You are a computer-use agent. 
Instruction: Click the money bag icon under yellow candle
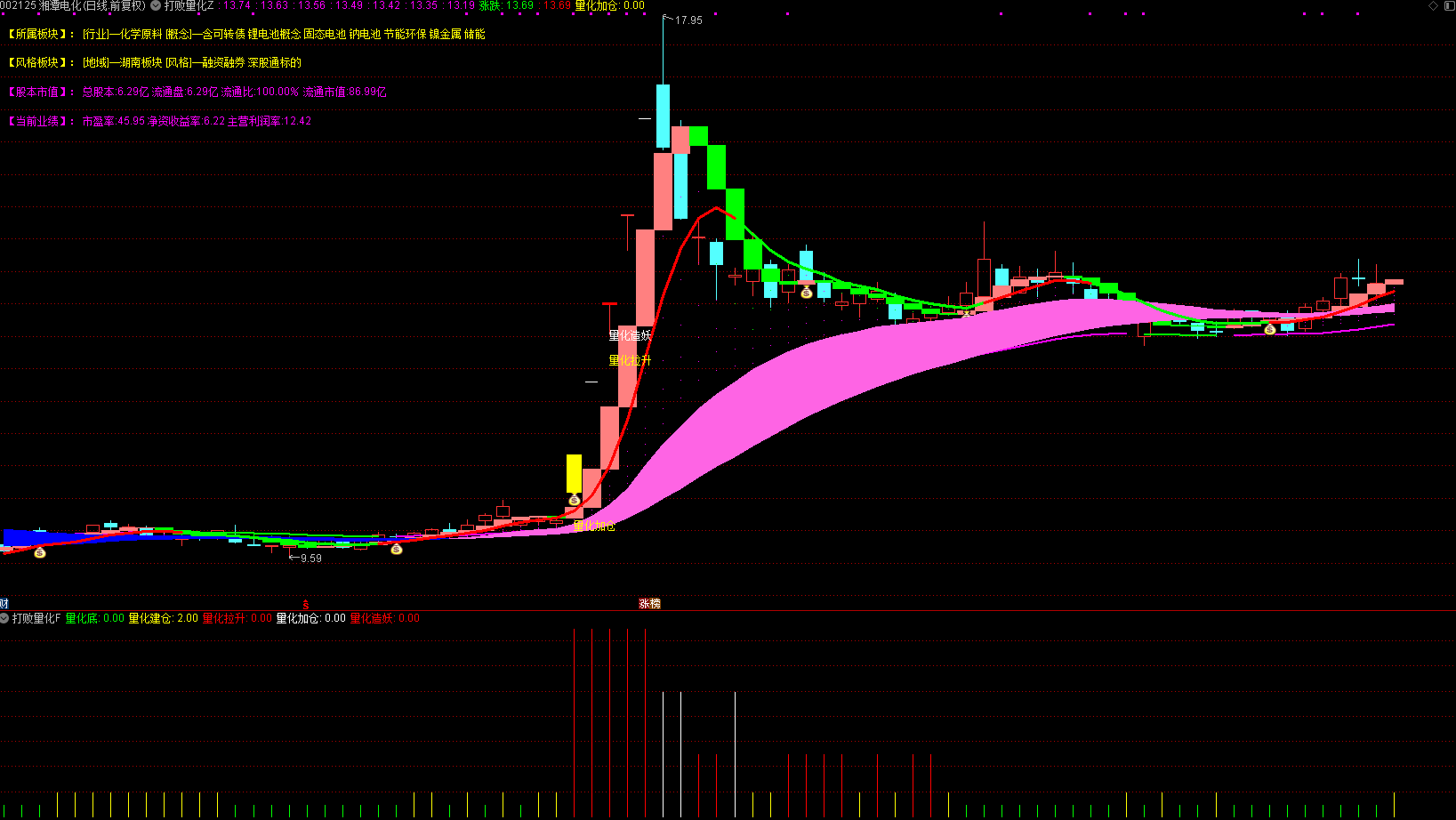point(574,500)
